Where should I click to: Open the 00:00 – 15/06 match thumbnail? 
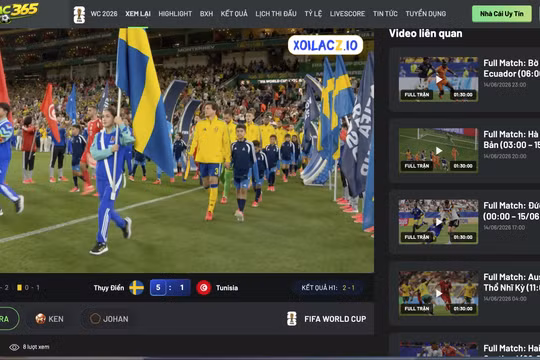438,222
